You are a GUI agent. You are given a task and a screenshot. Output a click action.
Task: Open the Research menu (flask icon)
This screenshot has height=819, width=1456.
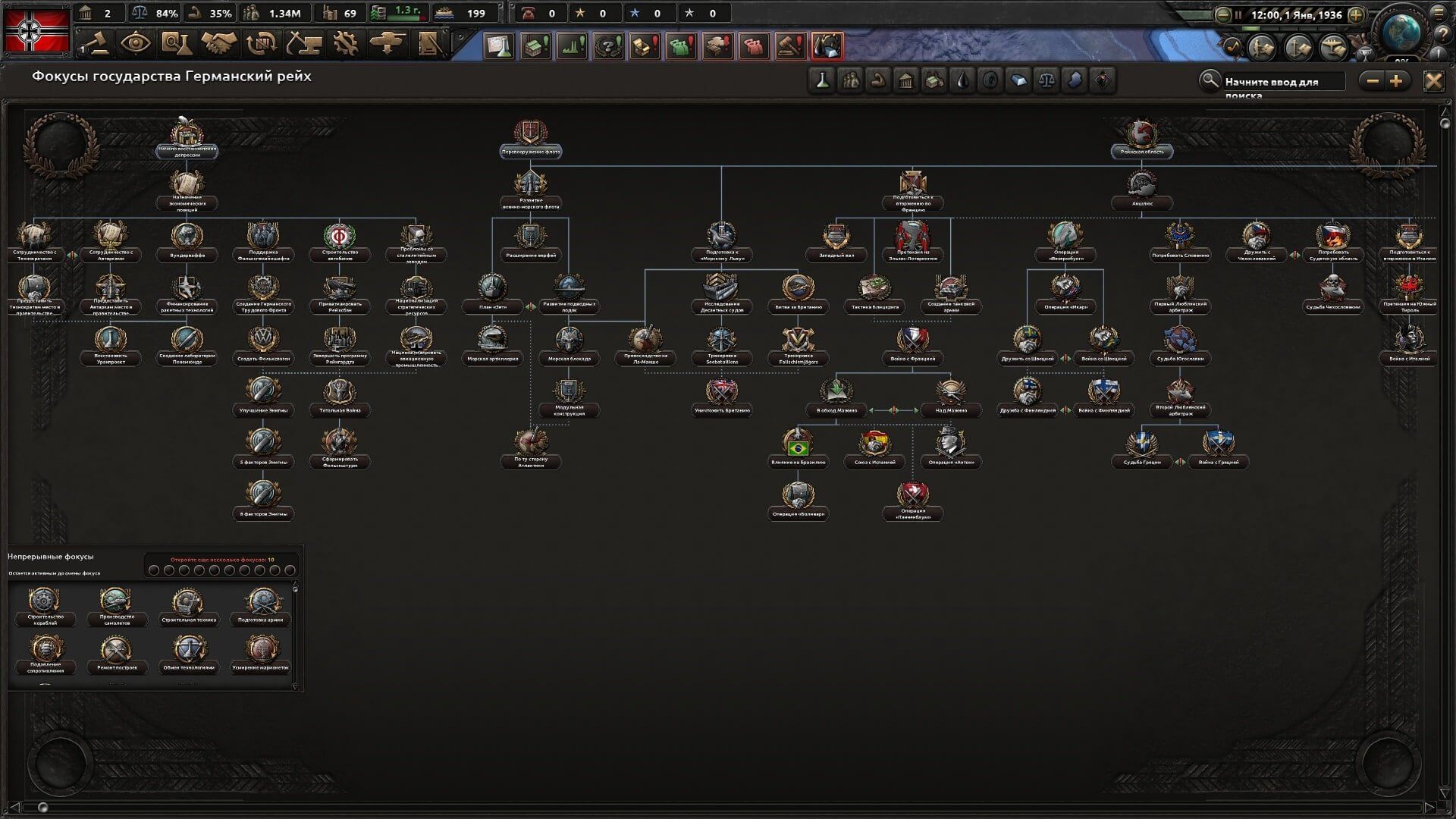(x=176, y=44)
